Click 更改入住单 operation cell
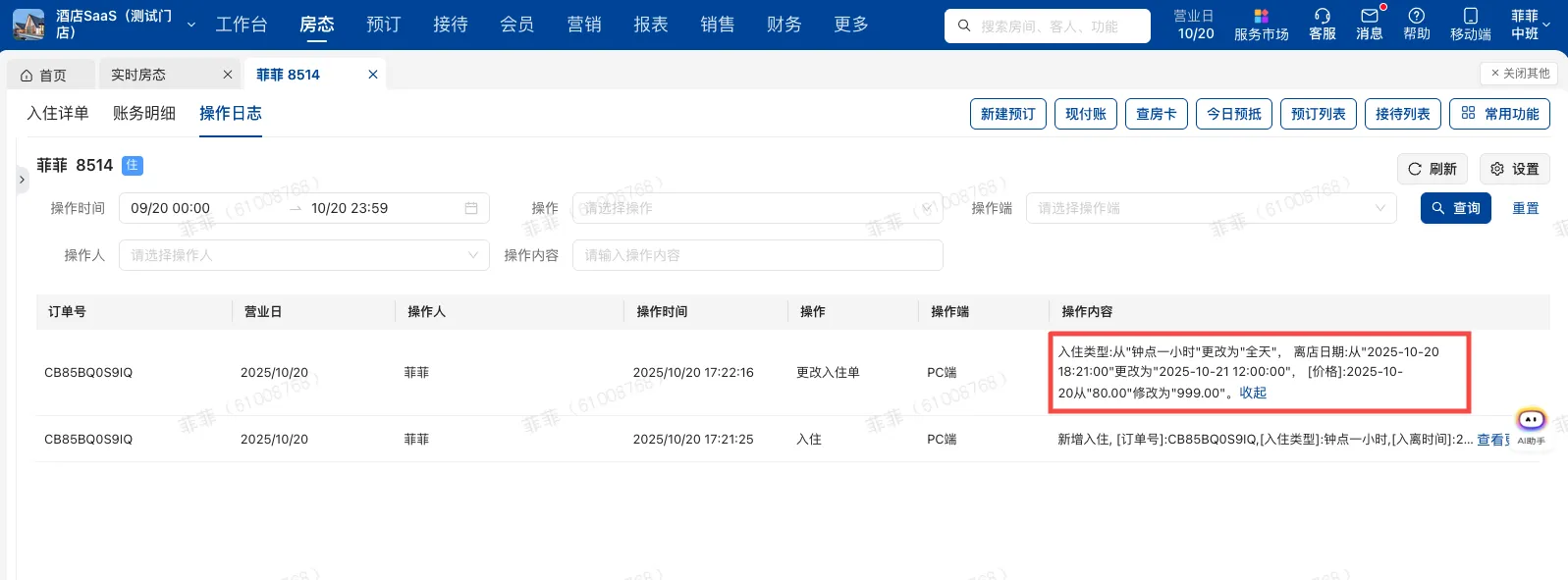1568x580 pixels. [x=828, y=373]
